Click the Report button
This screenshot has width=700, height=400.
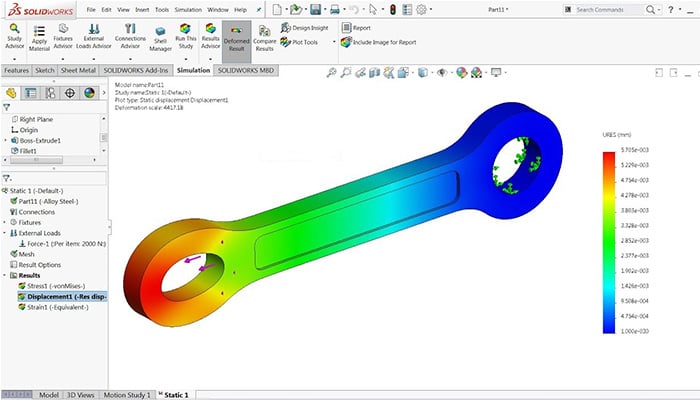pos(356,28)
